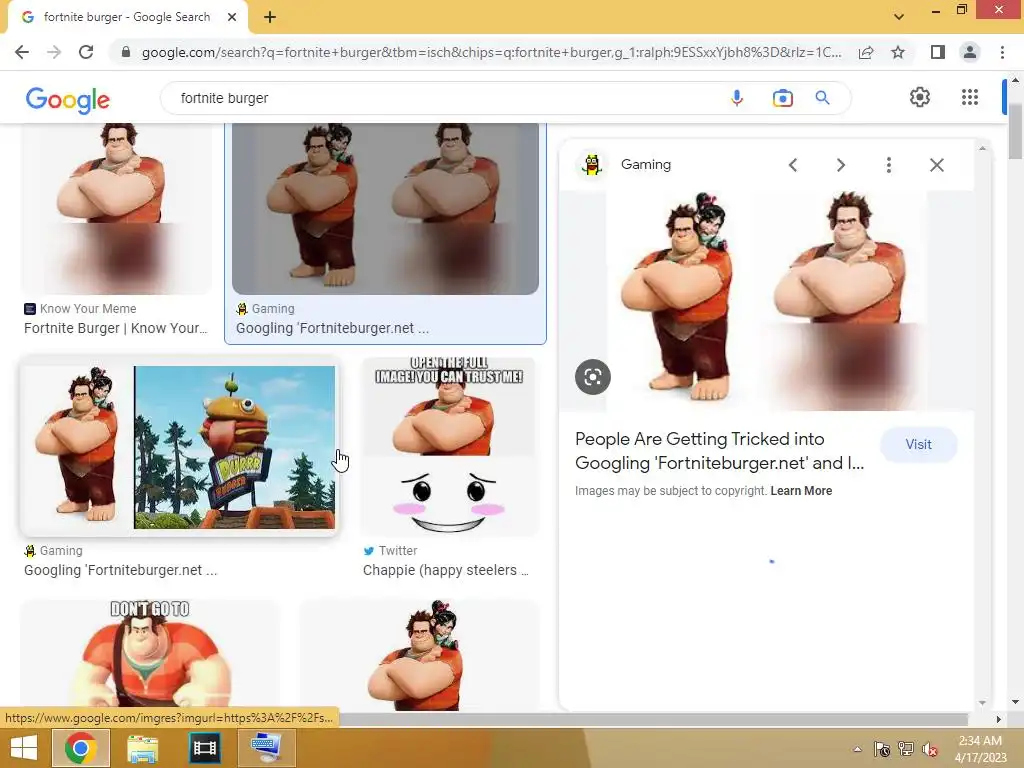Open the Twitter Chappie image result
This screenshot has width=1024, height=768.
[x=449, y=447]
